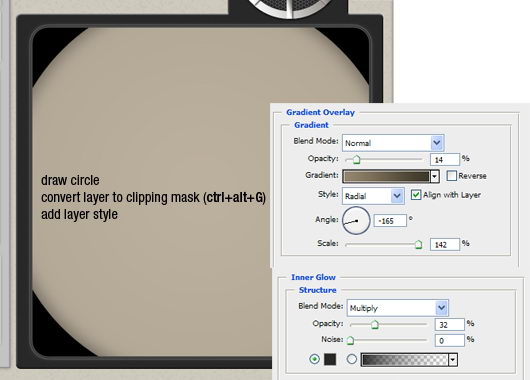Image resolution: width=530 pixels, height=380 pixels.
Task: Click Inner Glow opacity slider handle
Action: tap(375, 325)
